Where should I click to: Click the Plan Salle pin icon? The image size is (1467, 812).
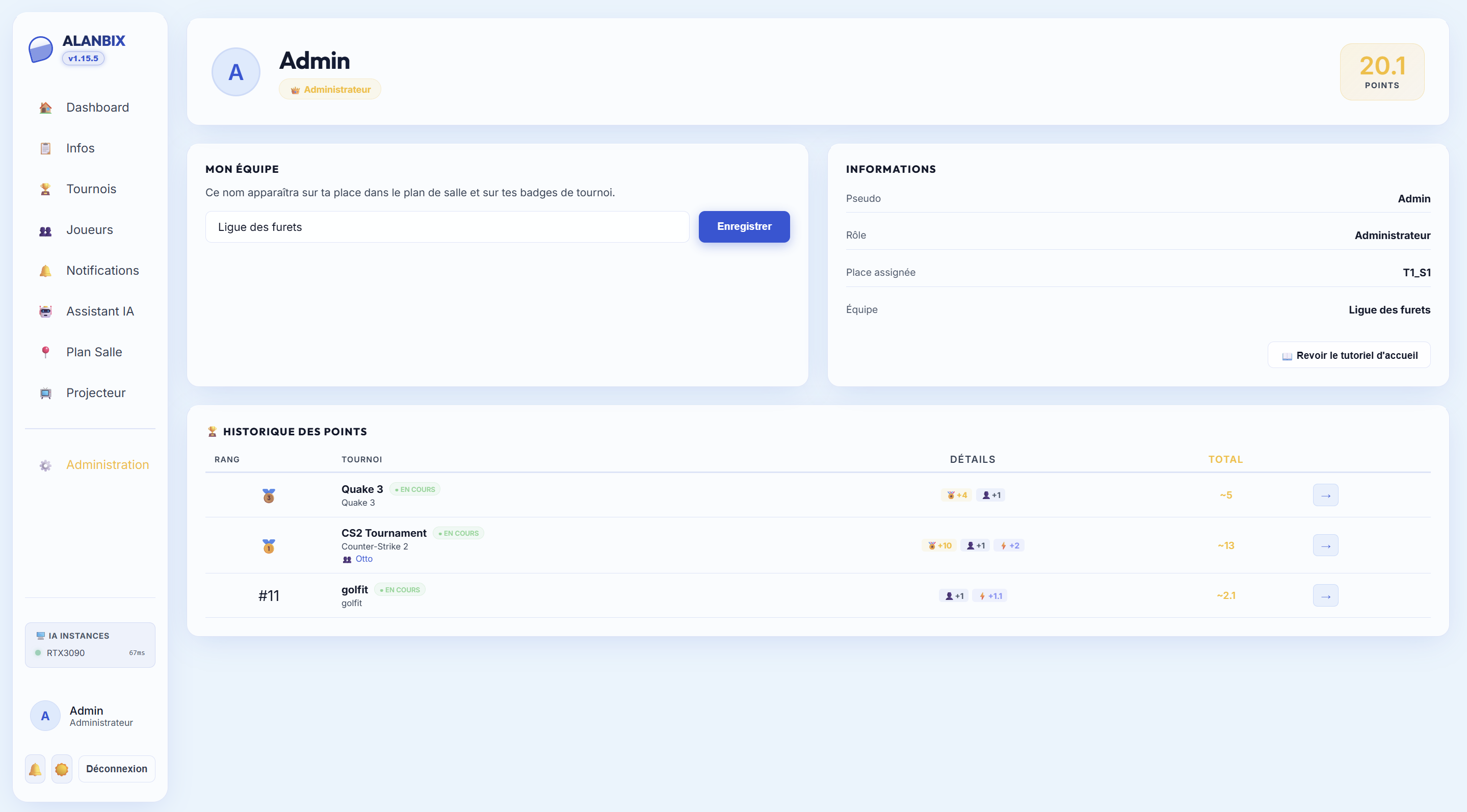(45, 352)
